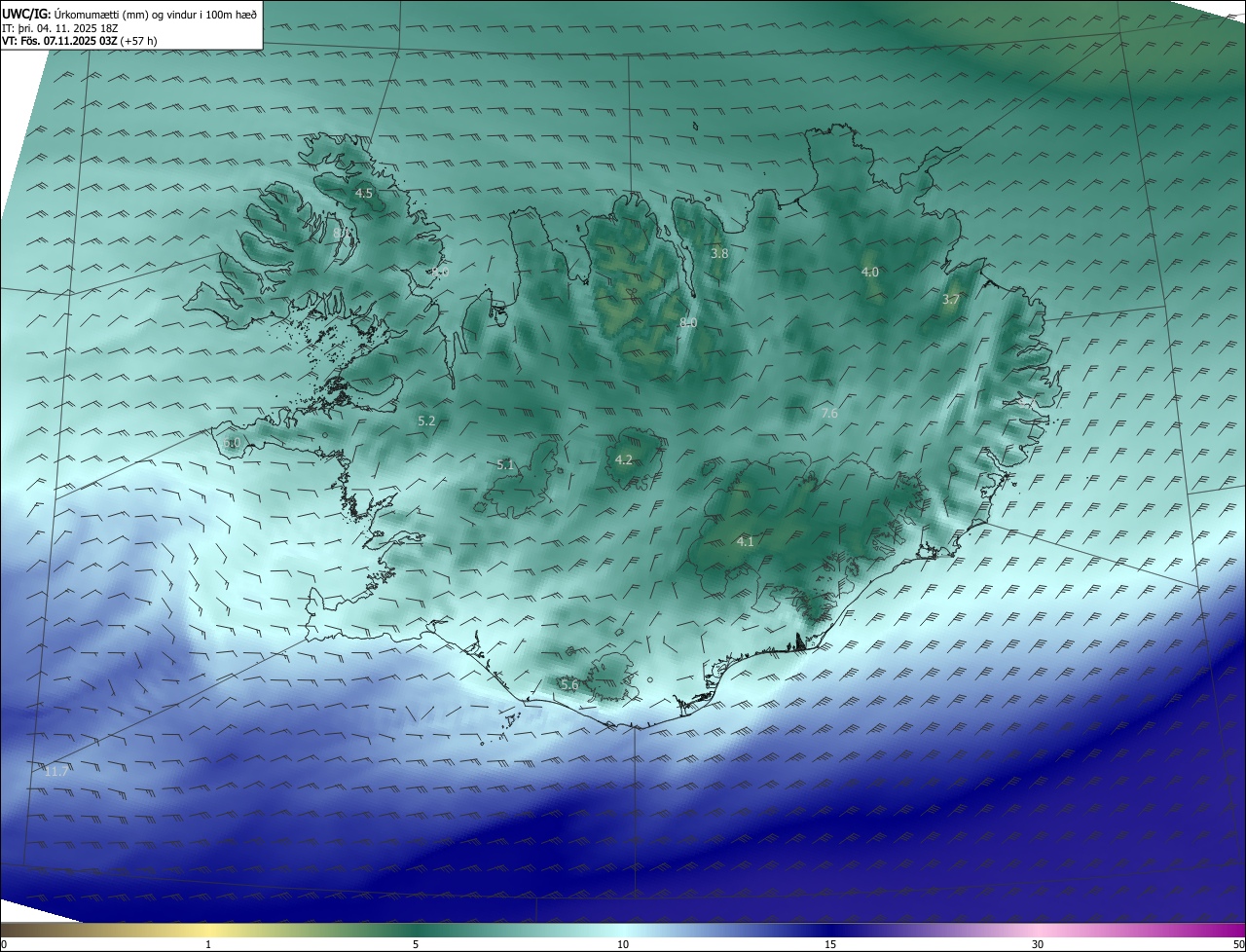Click the '5' tick label on the color scale

[416, 944]
